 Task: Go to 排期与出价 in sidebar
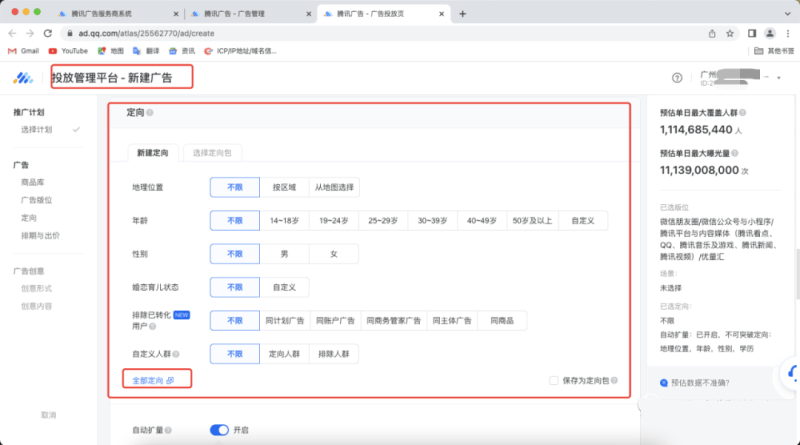(x=40, y=235)
